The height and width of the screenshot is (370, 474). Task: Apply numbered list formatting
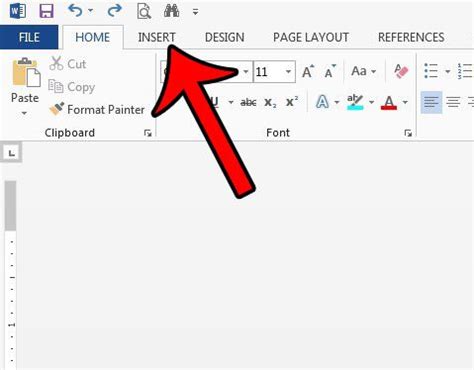(x=465, y=71)
